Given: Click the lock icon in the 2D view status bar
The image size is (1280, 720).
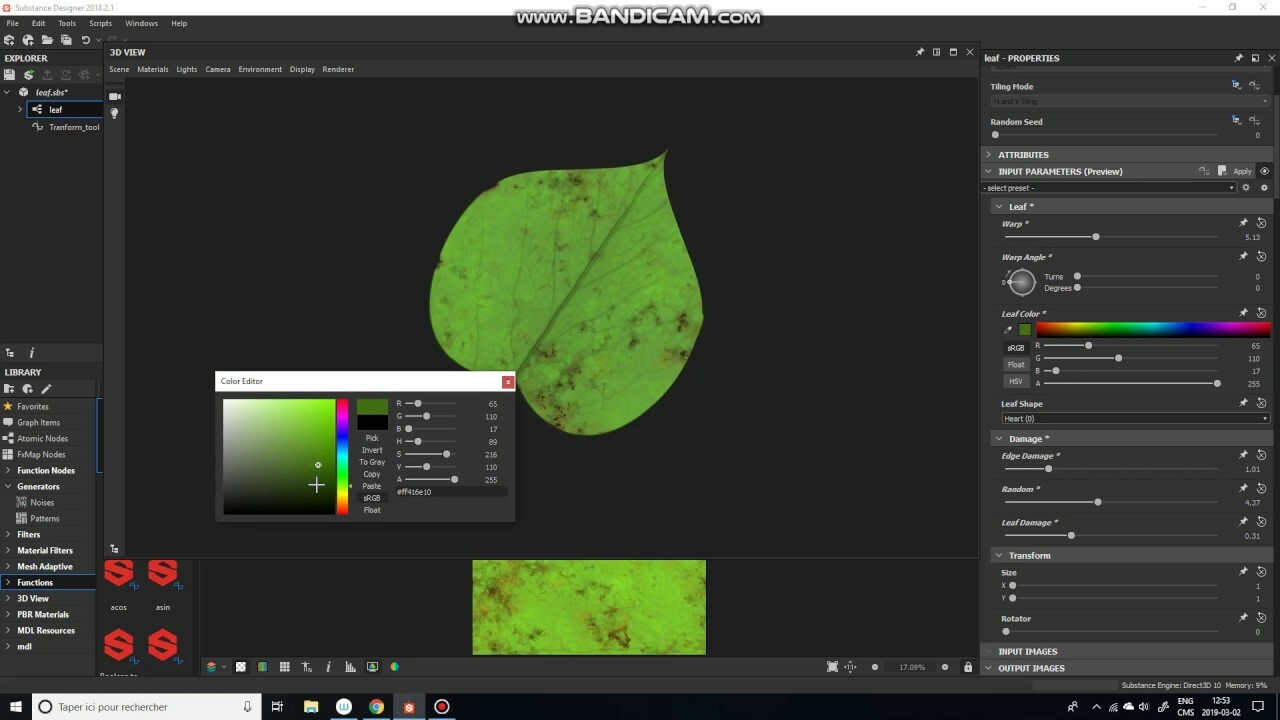Looking at the screenshot, I should 968,666.
